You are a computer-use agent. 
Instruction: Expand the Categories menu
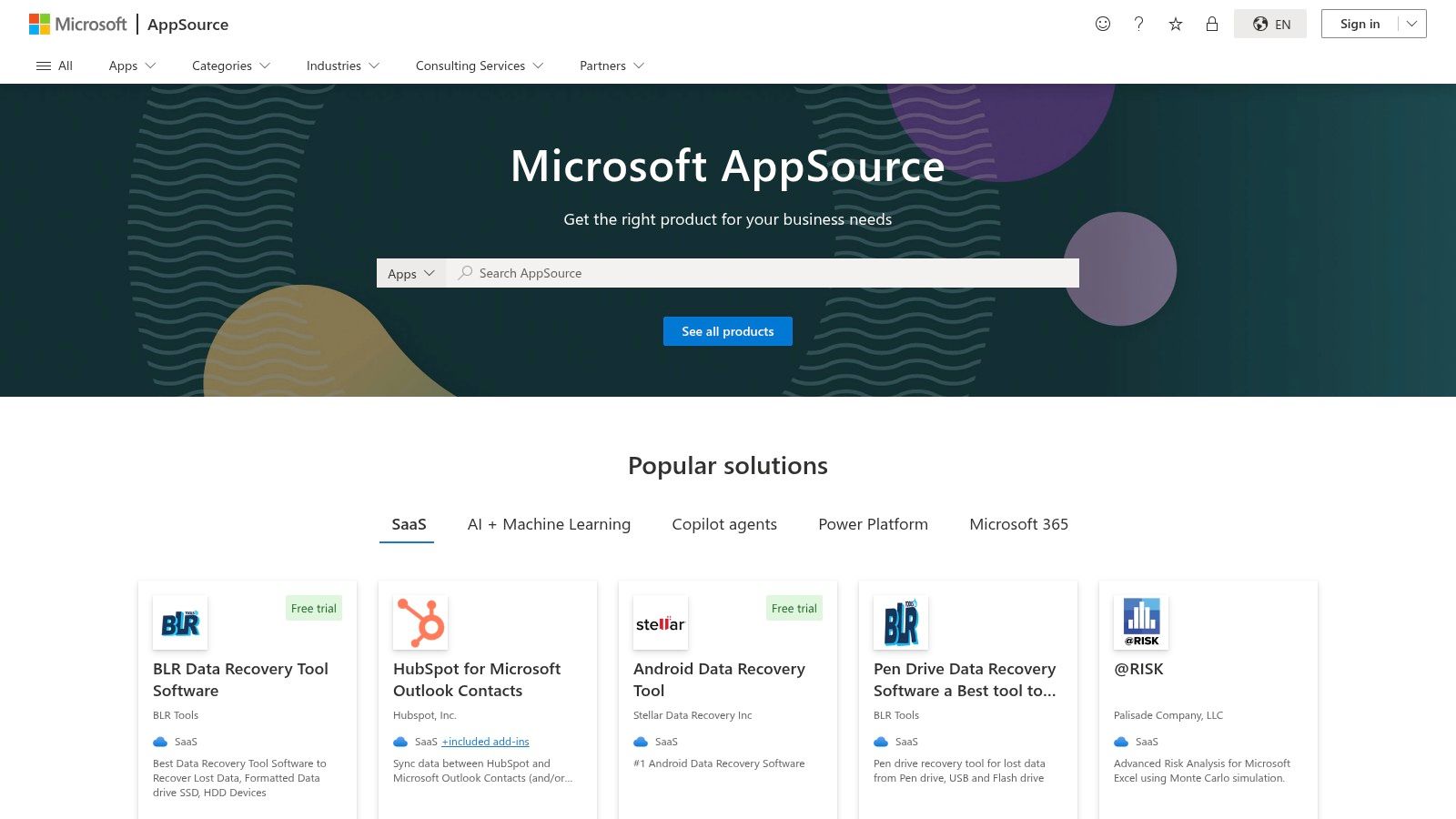[x=231, y=66]
